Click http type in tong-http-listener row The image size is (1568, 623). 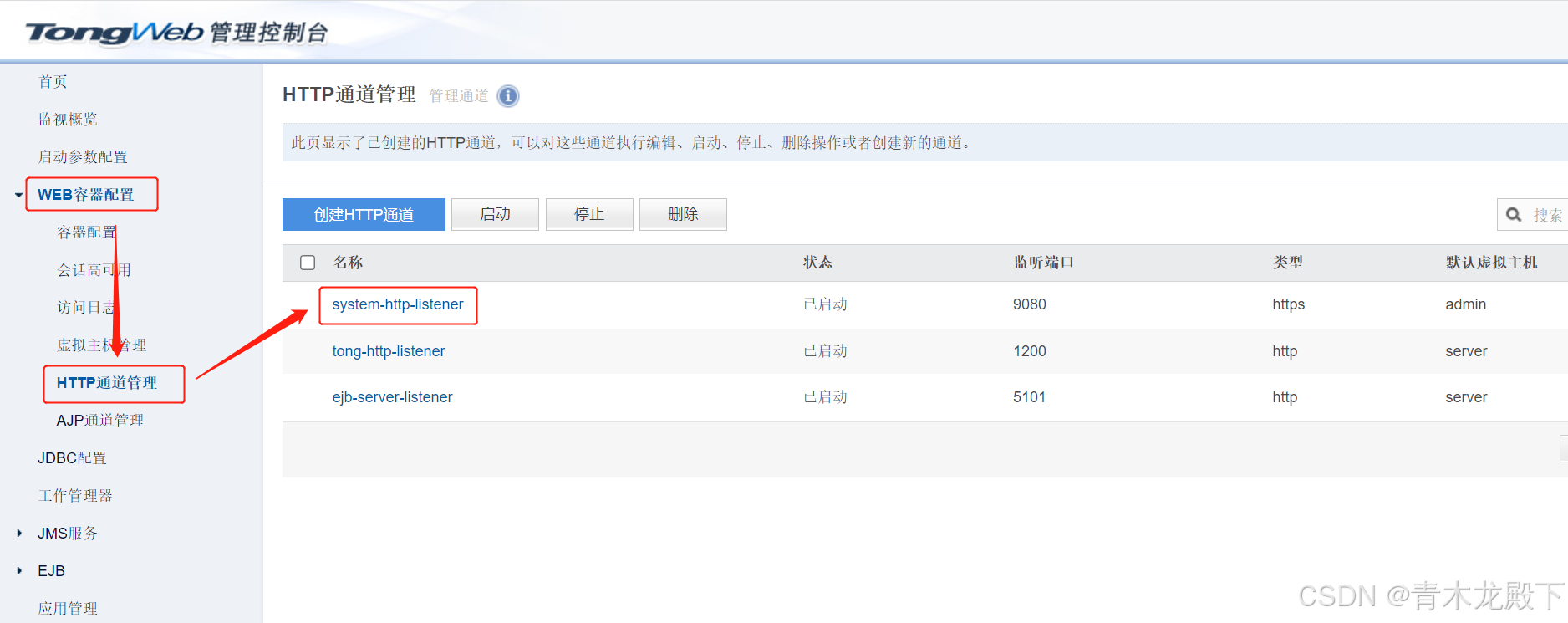click(1285, 351)
